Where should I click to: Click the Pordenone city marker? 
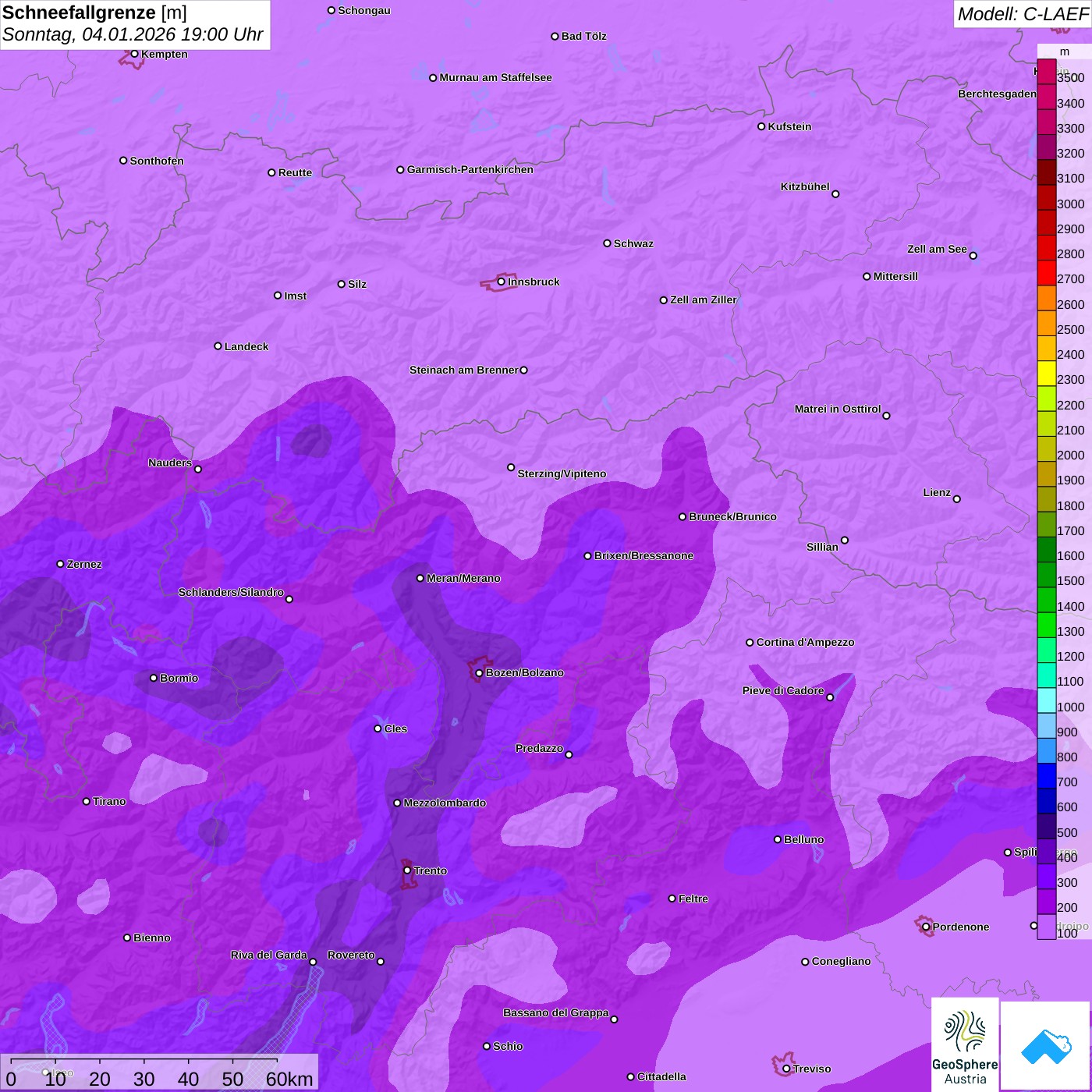click(927, 927)
